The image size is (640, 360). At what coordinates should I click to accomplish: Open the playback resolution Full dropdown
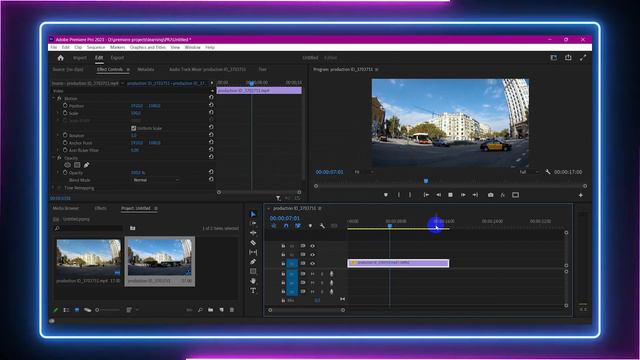tap(528, 172)
